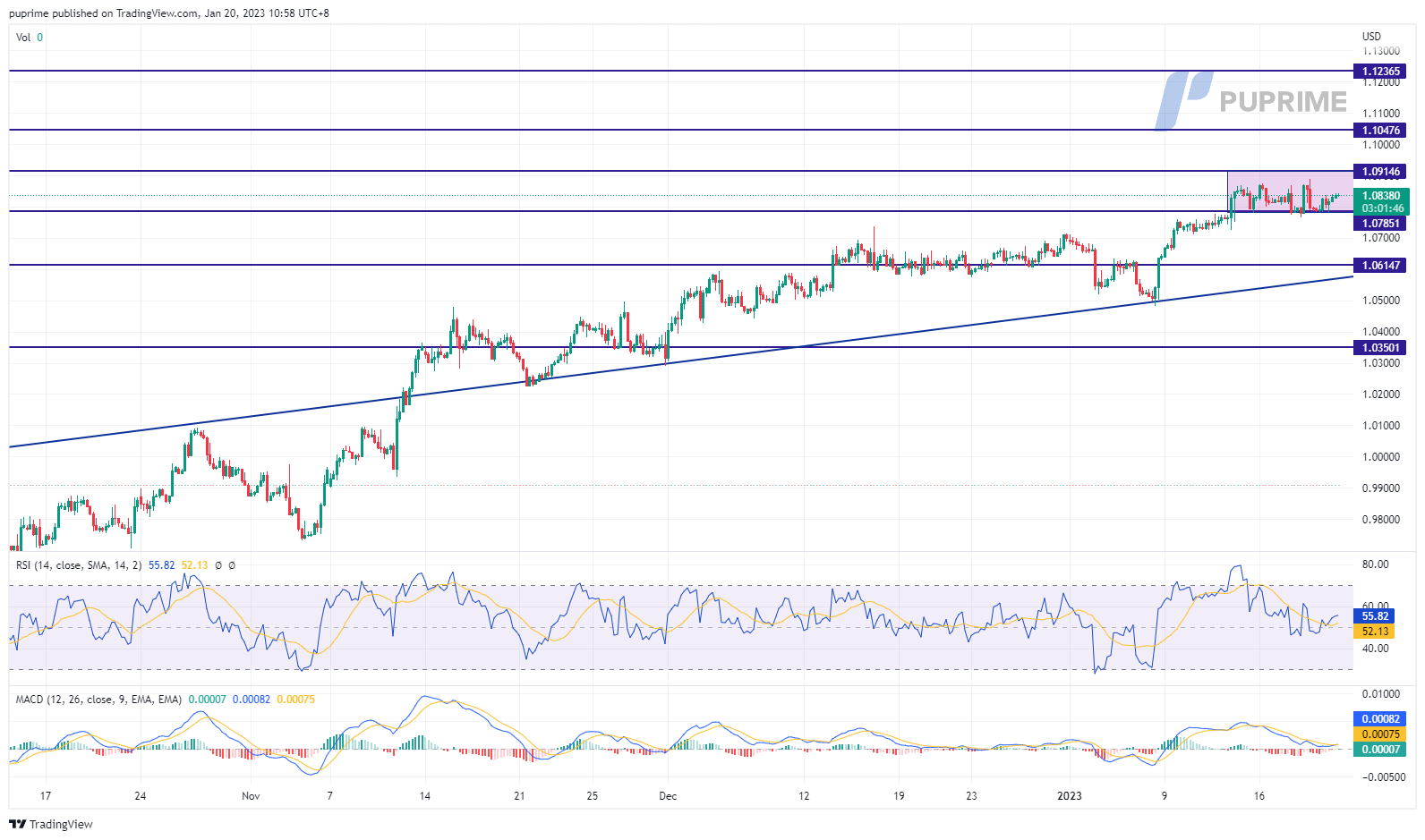The width and height of the screenshot is (1425, 840).
Task: Click the 1.10476 price level label
Action: tap(1380, 131)
